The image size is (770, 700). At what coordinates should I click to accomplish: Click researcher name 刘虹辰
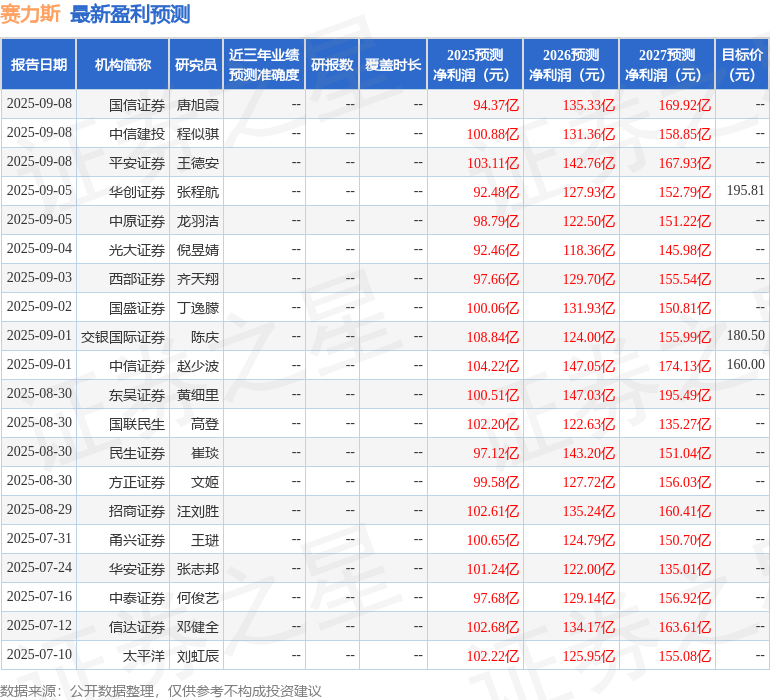198,656
